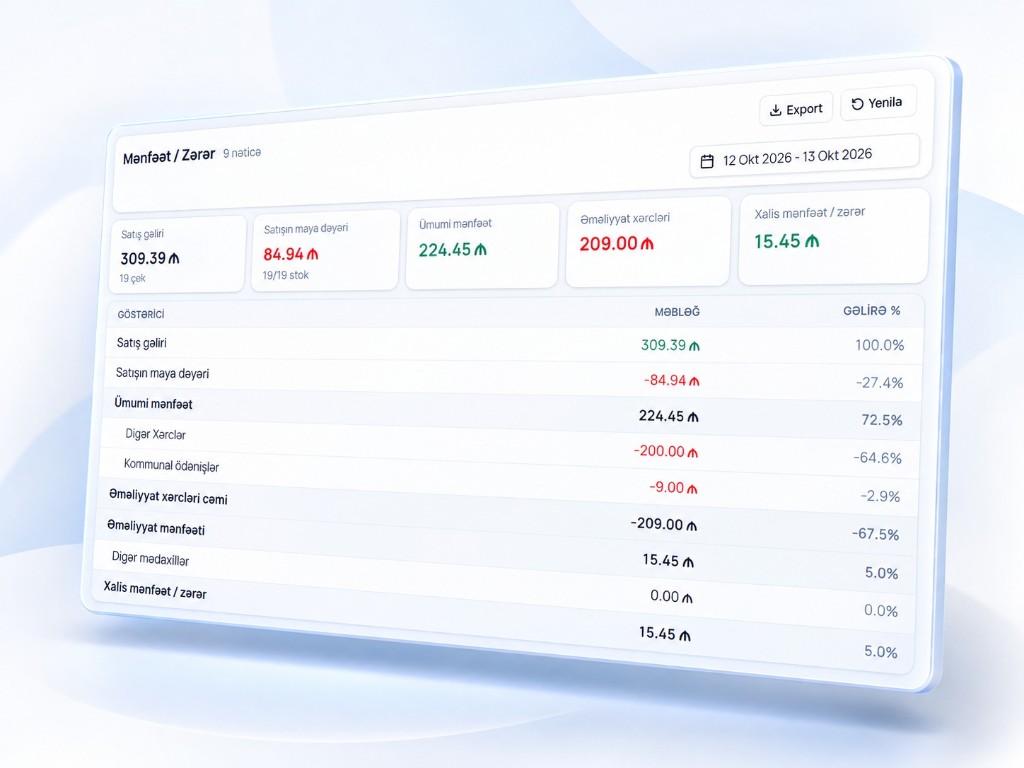Select the -9.00 amount value
This screenshot has height=768, width=1024.
[x=673, y=487]
